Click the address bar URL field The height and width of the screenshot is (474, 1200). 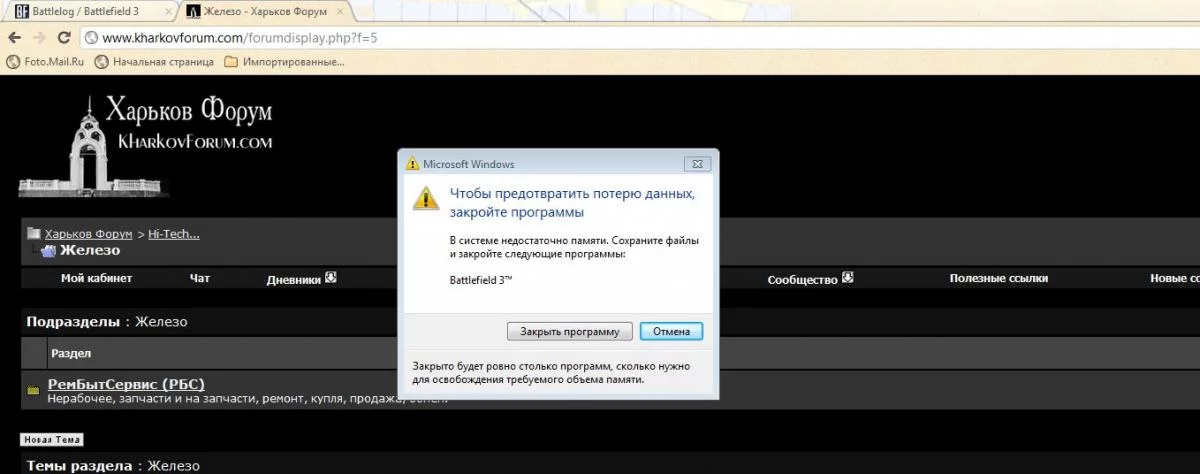tap(640, 38)
